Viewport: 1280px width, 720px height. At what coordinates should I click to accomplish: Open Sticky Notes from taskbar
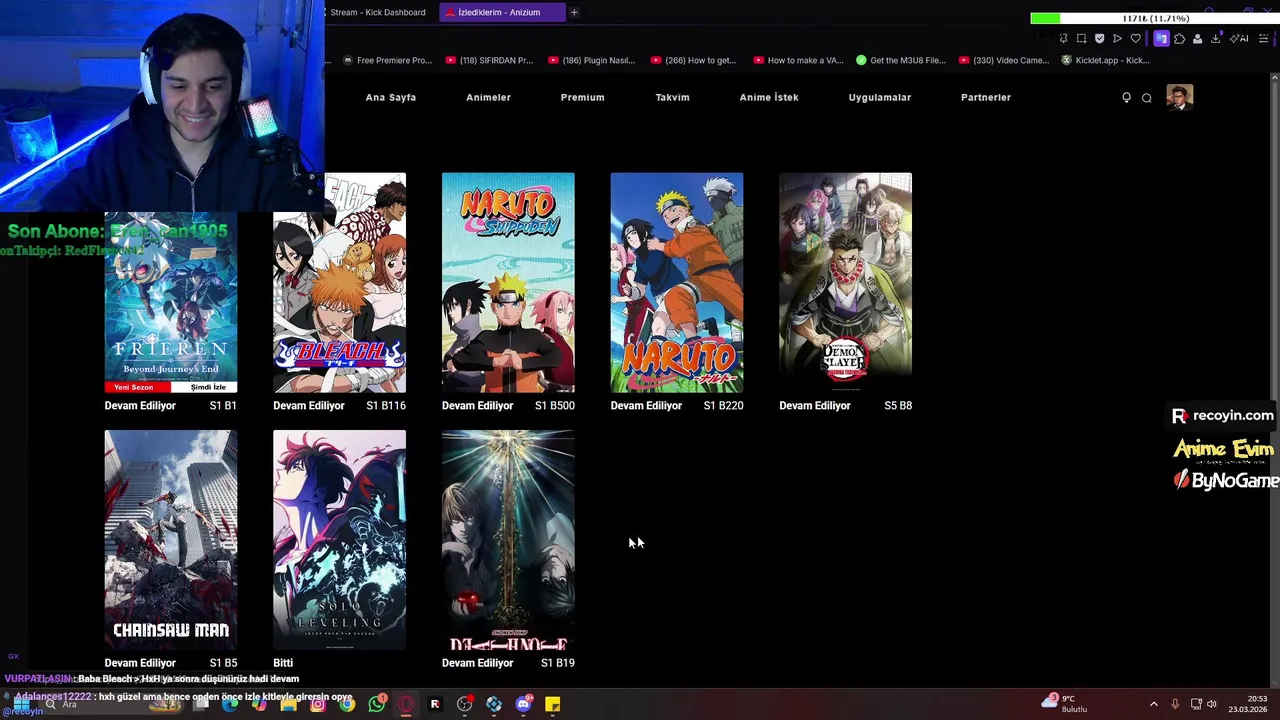coord(552,704)
